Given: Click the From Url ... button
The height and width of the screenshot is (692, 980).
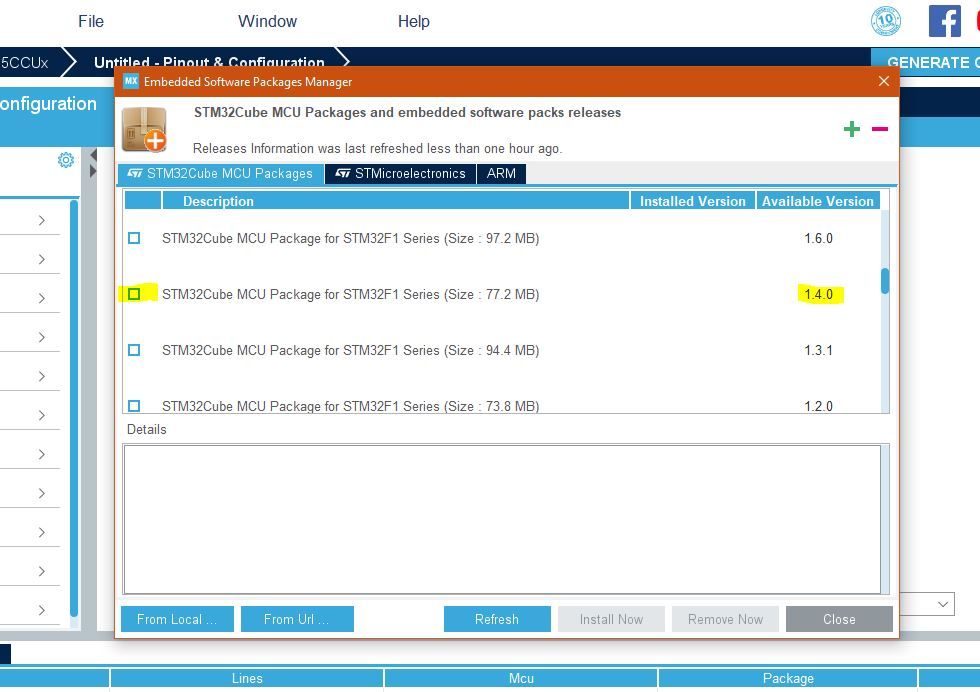Looking at the screenshot, I should click(298, 619).
